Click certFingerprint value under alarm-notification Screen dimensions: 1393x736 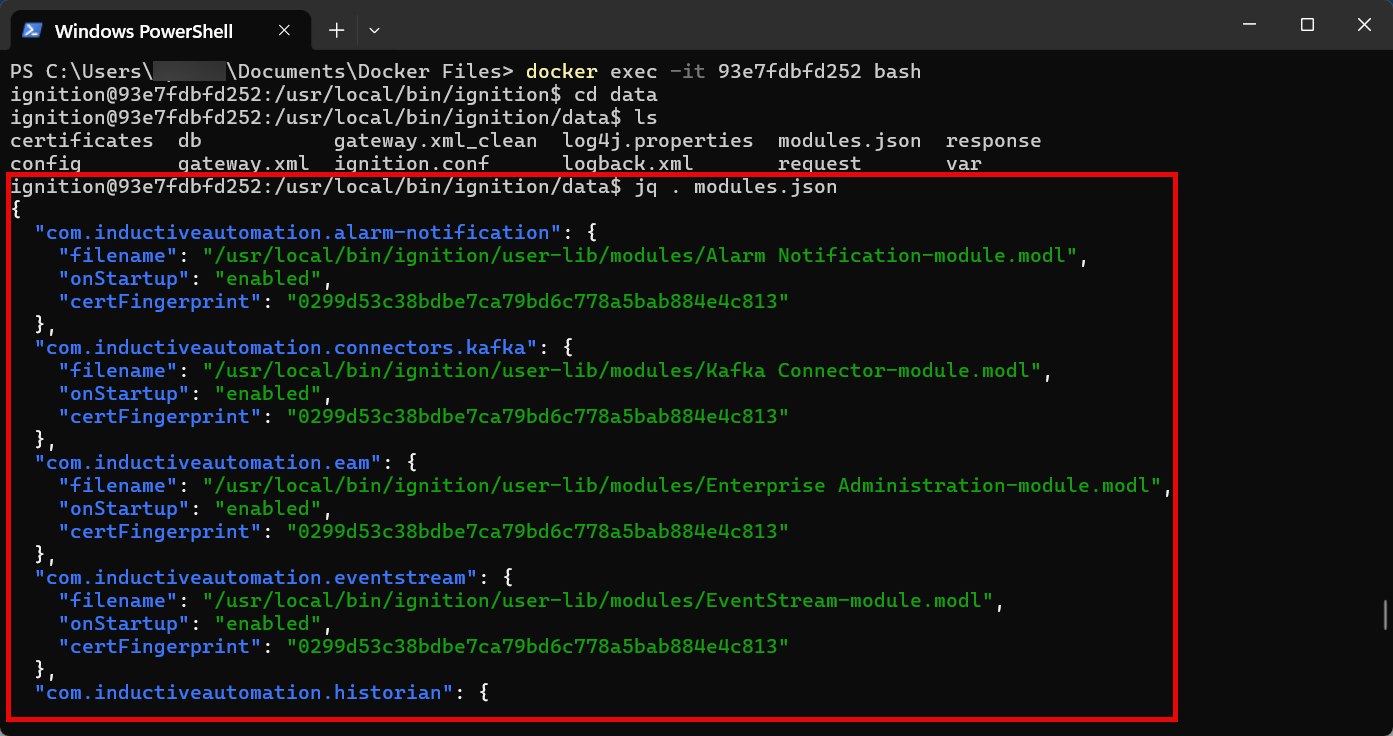[538, 301]
